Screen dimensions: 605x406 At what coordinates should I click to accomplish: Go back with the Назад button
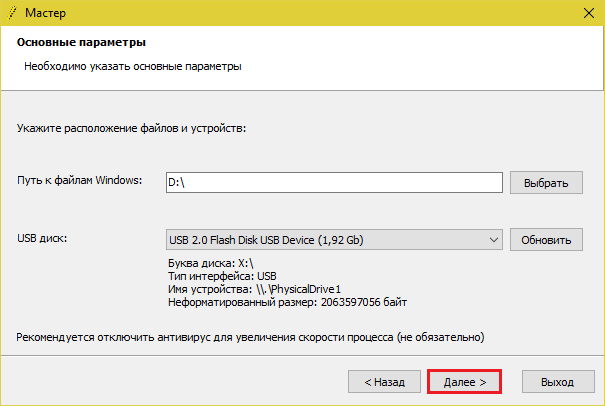click(383, 382)
